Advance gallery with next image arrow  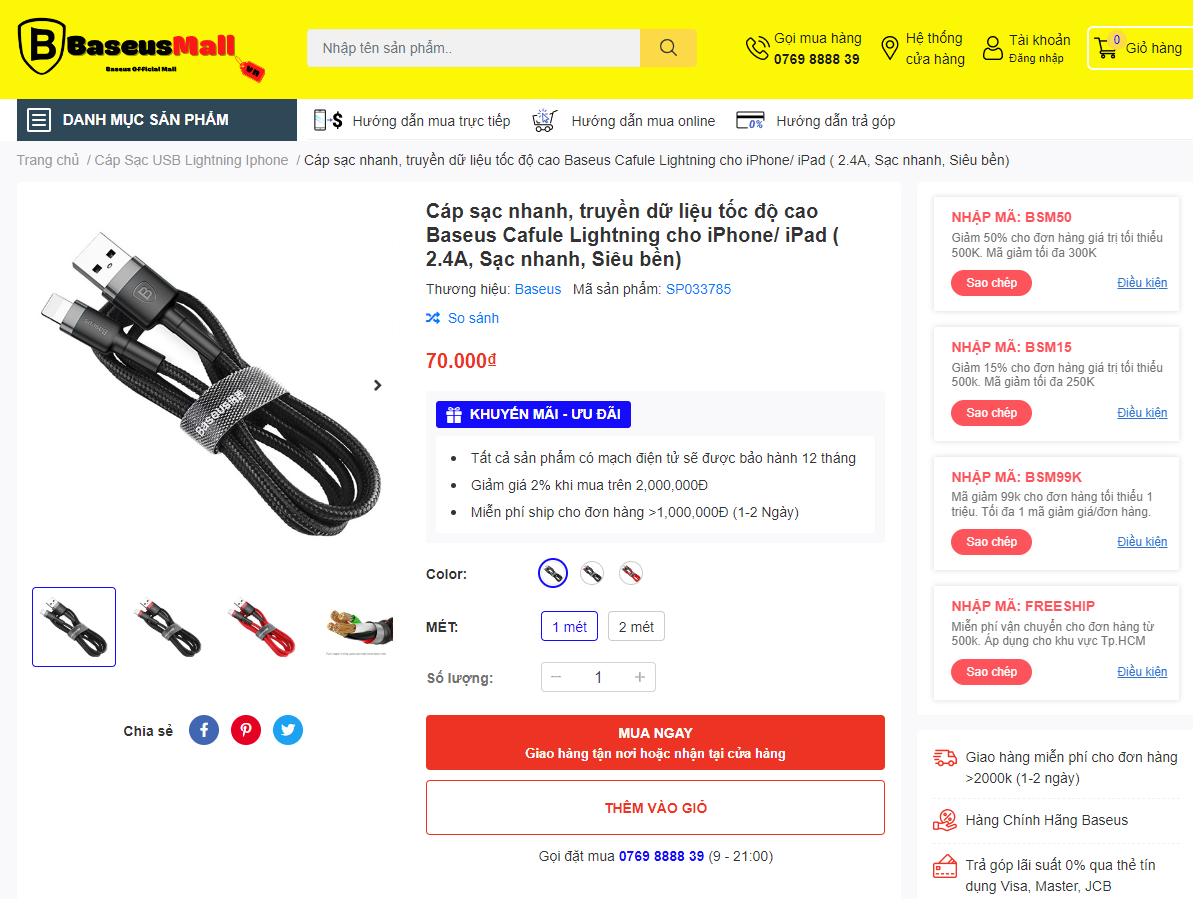[x=378, y=385]
